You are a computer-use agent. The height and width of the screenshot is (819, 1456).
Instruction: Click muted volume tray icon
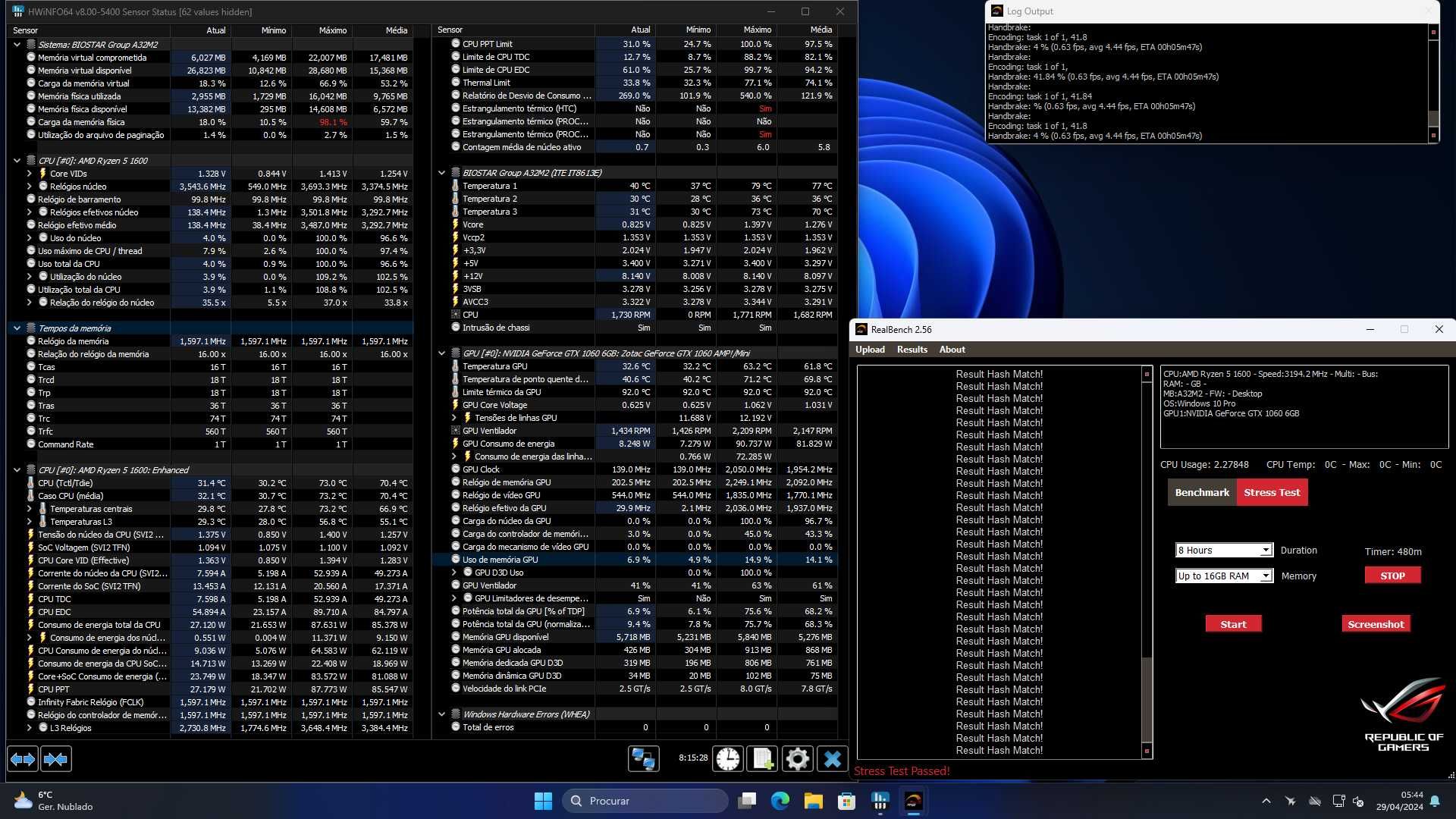1358,801
